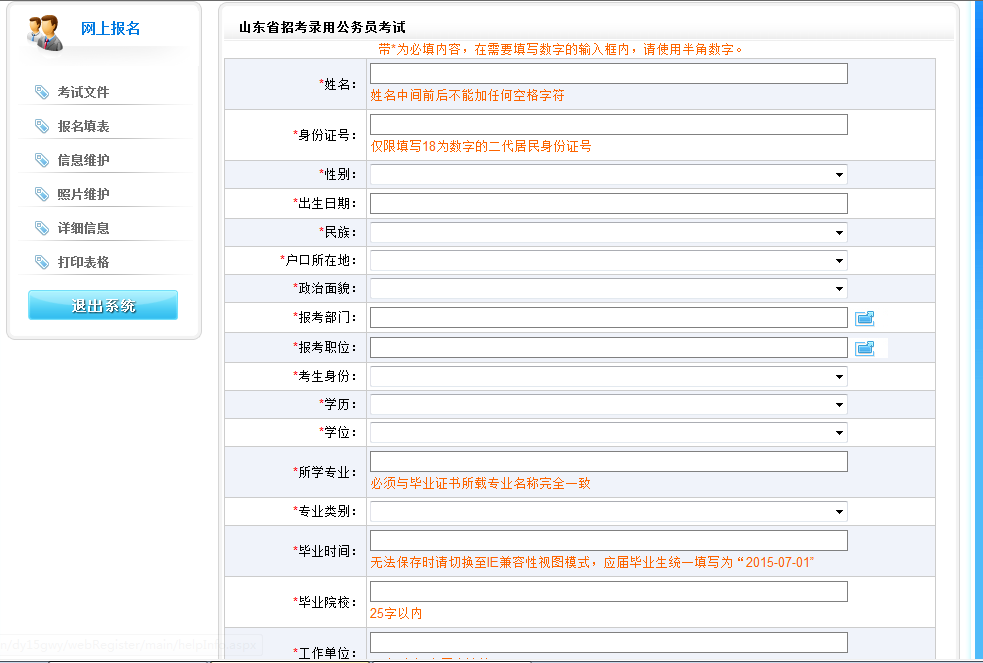Open the 报考部门 browse folder icon

click(x=864, y=317)
